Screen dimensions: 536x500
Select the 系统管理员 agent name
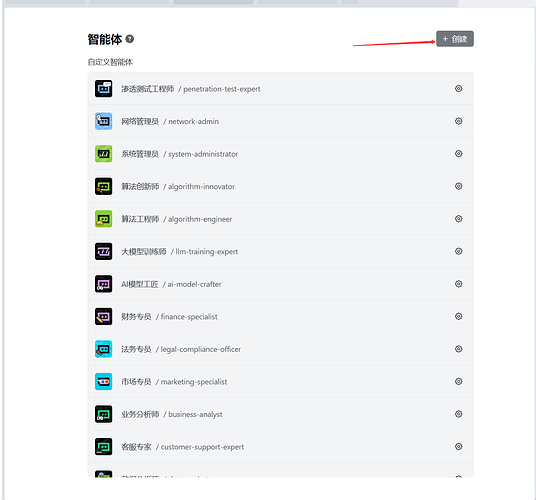[x=140, y=154]
